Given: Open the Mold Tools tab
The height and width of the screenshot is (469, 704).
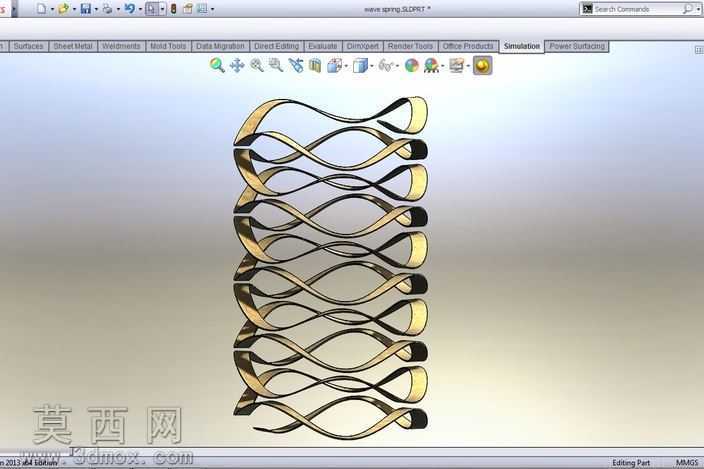Looking at the screenshot, I should [x=168, y=46].
